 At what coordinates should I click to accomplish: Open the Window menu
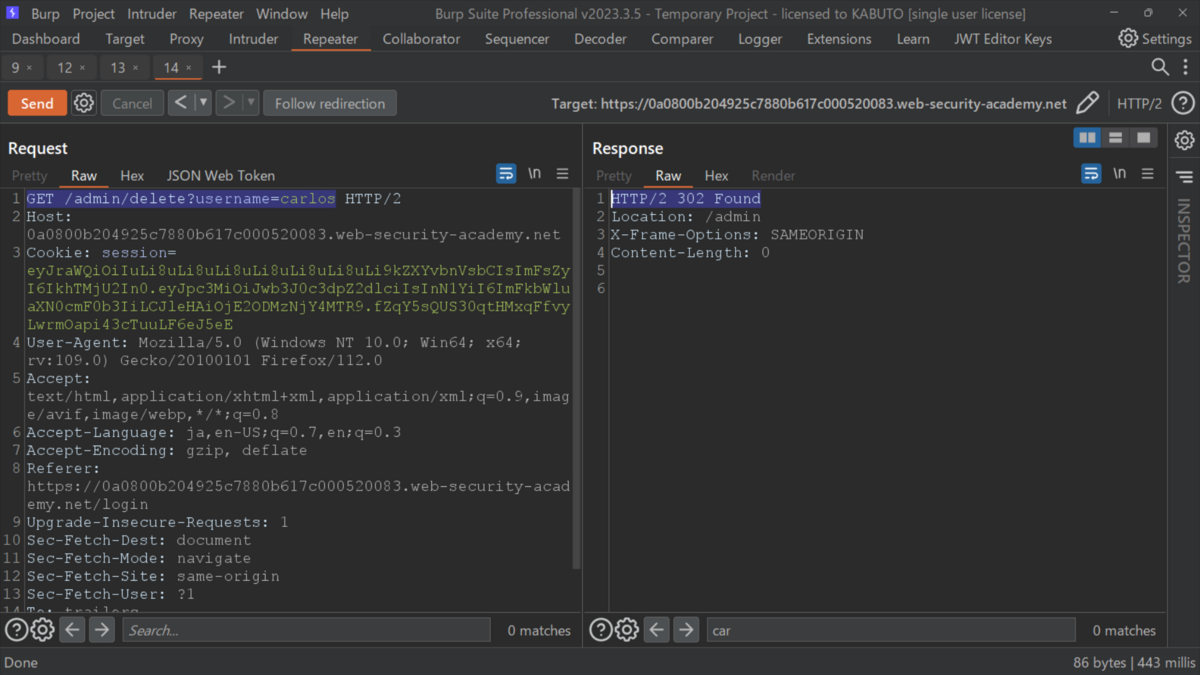pyautogui.click(x=282, y=14)
